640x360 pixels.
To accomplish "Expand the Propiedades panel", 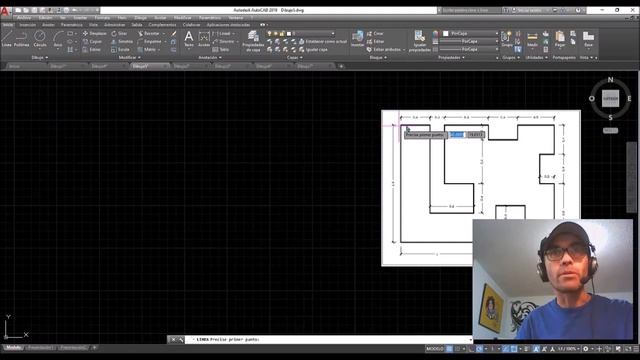I will (x=451, y=58).
